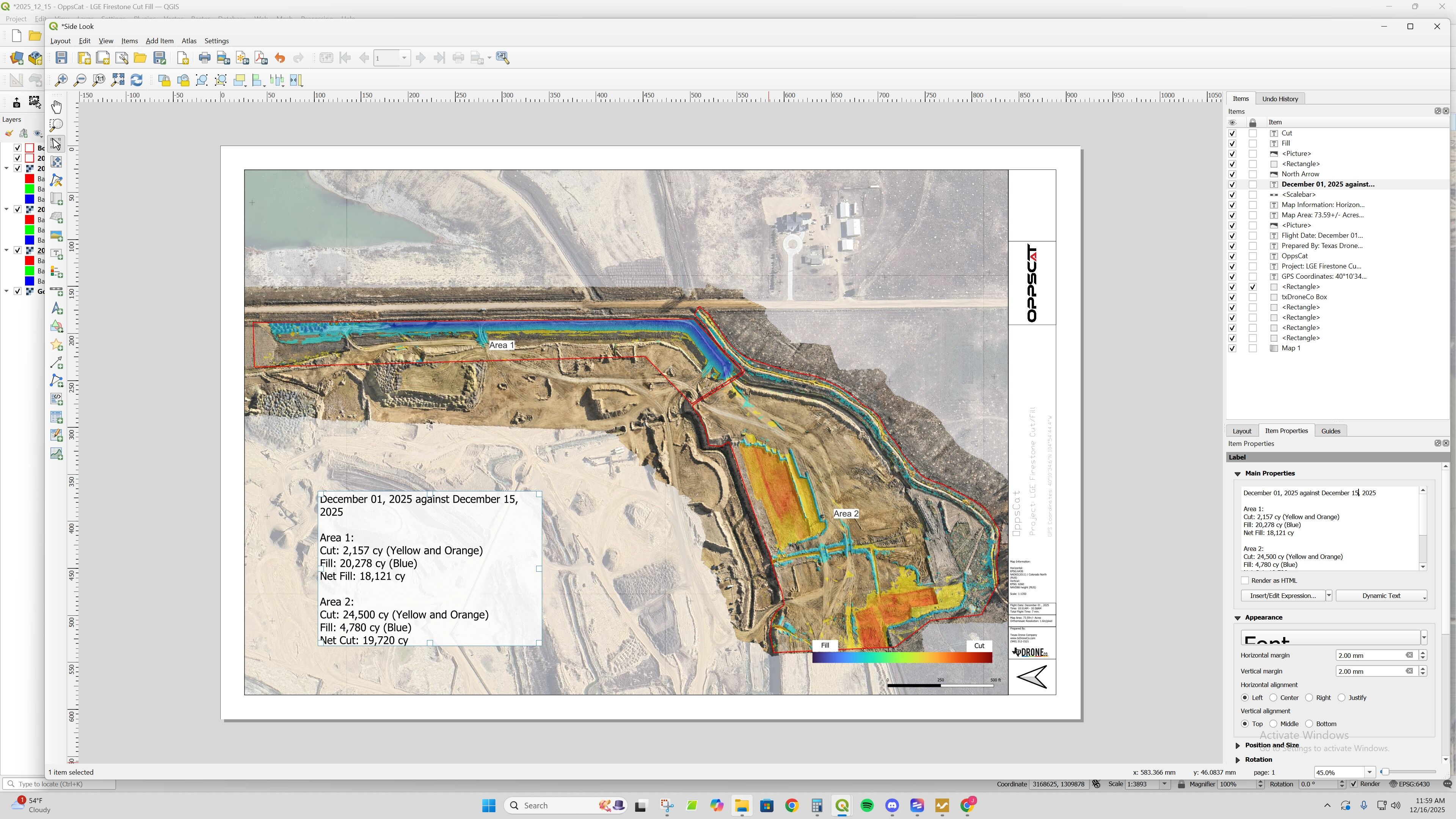The height and width of the screenshot is (819, 1456).
Task: Click the Zoom Out magnifier
Action: pos(80,80)
